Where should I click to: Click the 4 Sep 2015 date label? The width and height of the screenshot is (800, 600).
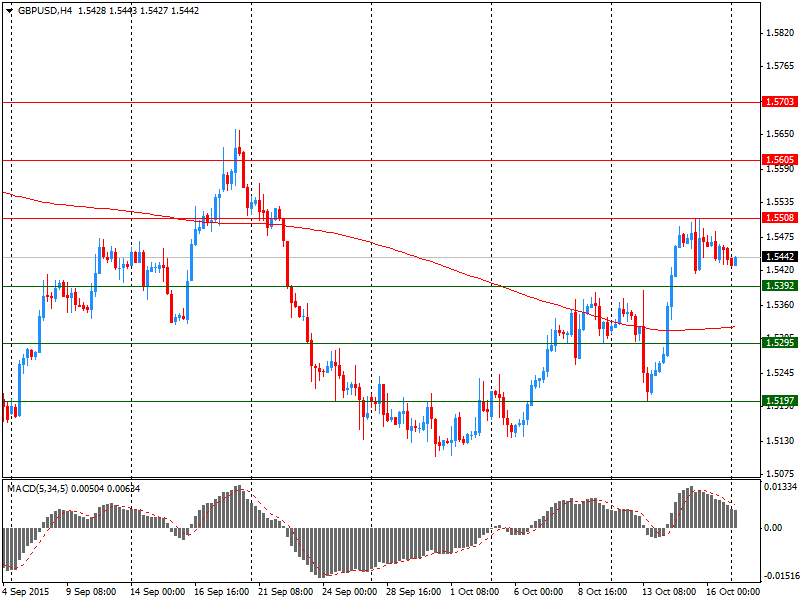click(26, 592)
